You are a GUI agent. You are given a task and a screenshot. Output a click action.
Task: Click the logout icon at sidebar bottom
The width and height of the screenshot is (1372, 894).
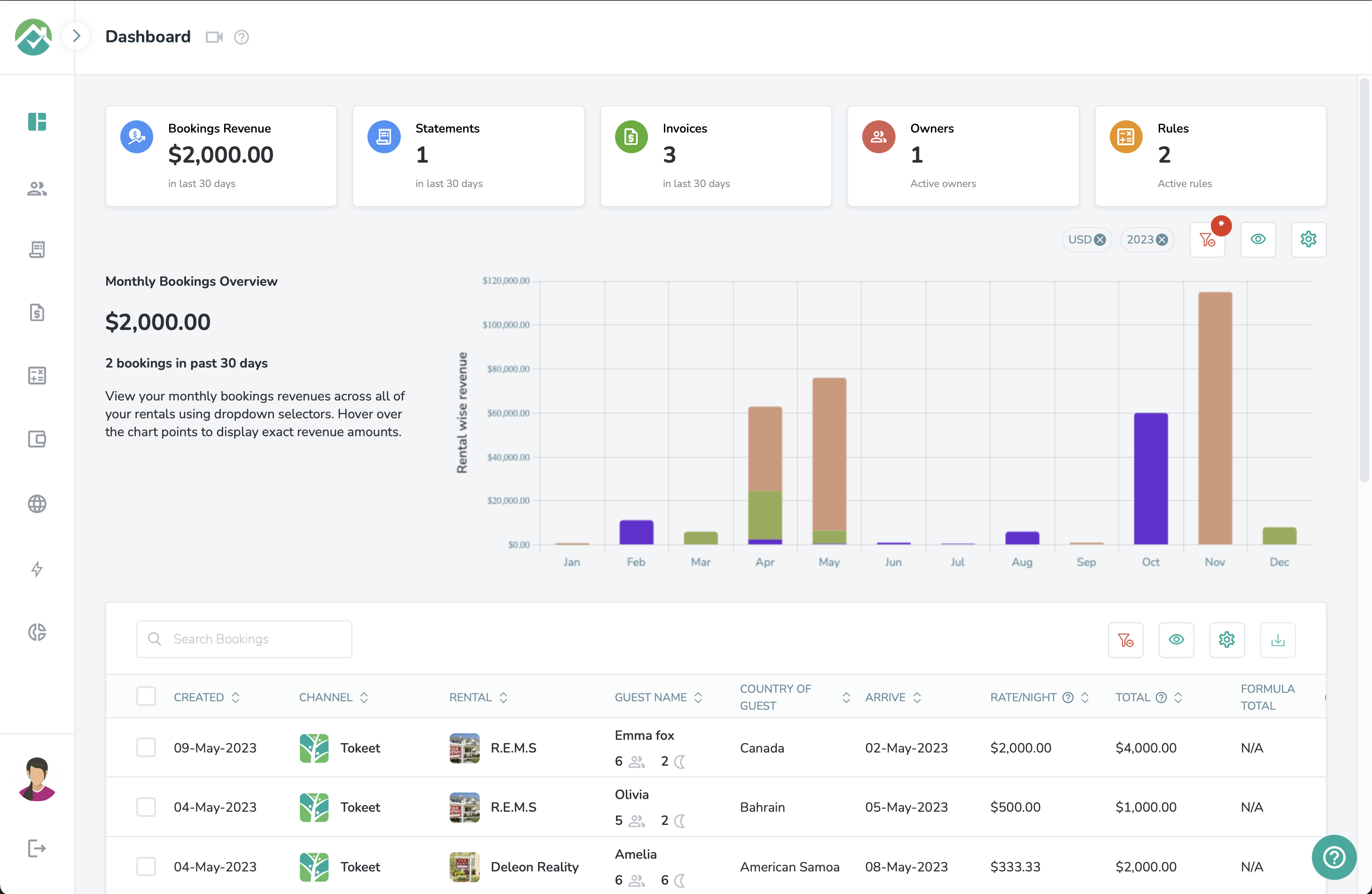[37, 848]
